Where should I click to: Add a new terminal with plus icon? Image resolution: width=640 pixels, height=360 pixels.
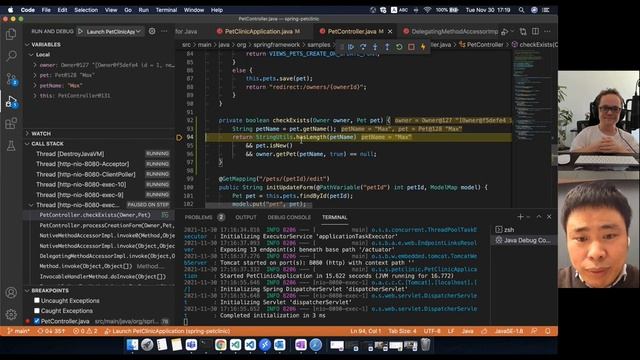520,217
